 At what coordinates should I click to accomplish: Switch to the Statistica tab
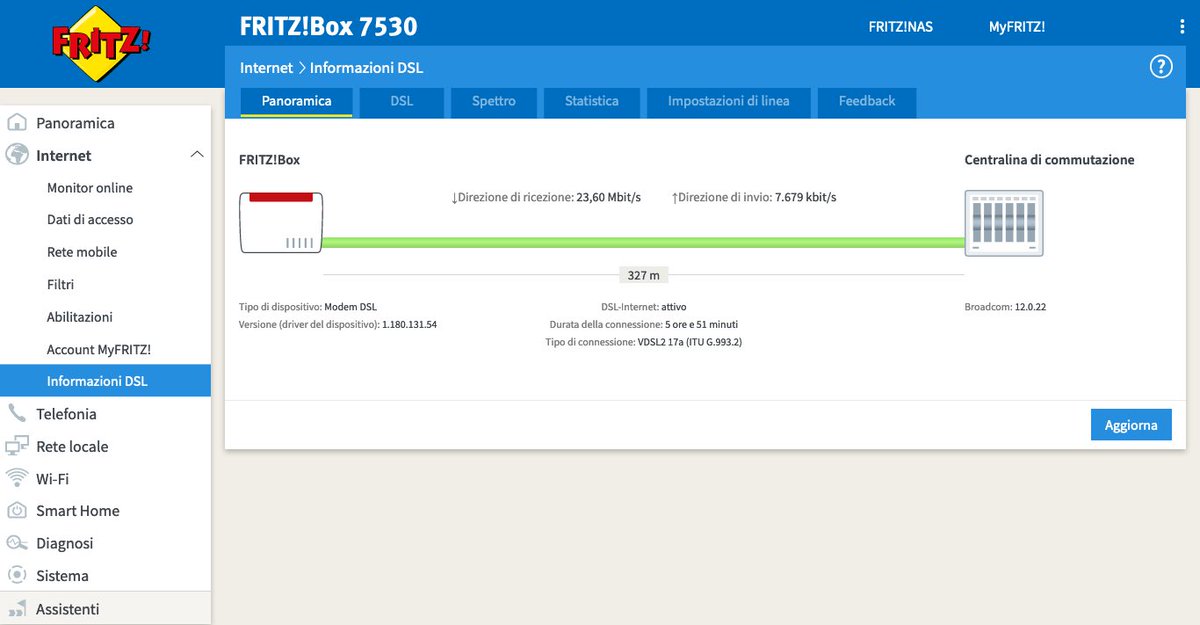(592, 101)
